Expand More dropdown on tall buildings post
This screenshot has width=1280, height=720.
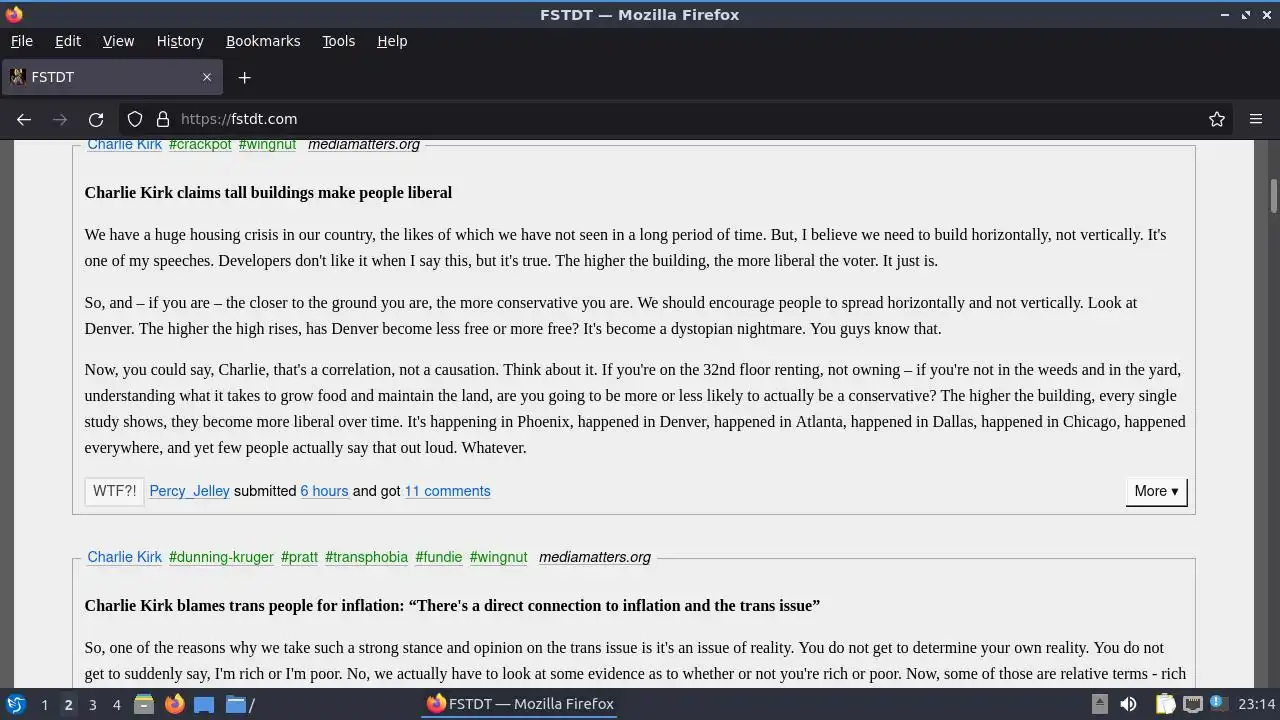point(1156,491)
